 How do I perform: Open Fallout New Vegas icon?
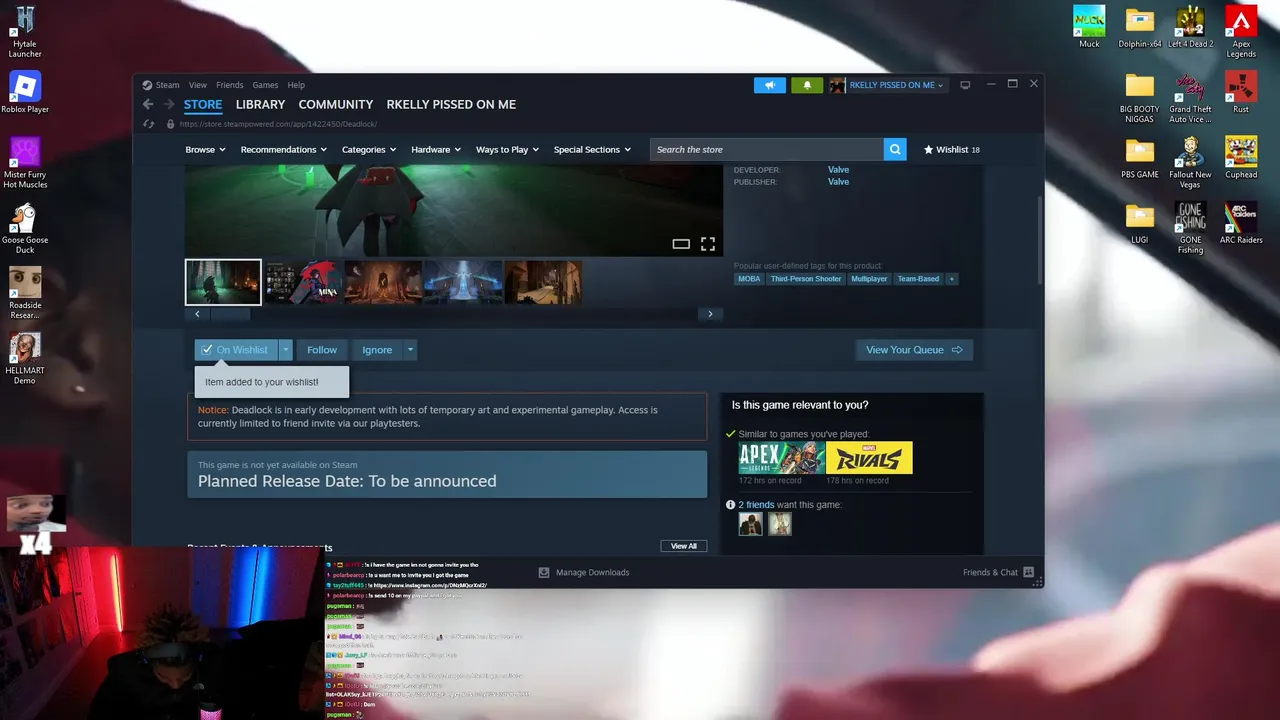pos(1190,162)
